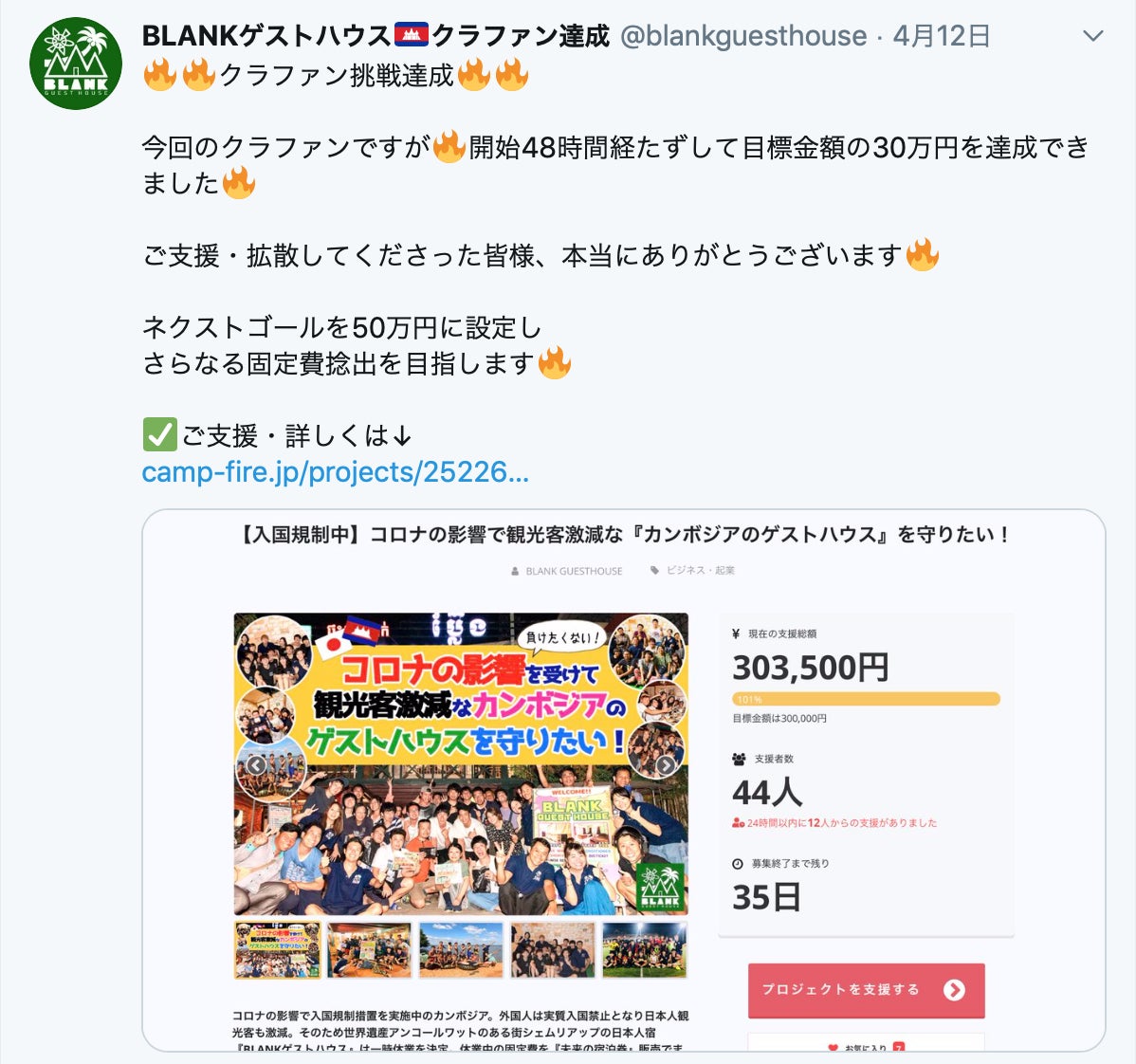Click the @blankguesthouse handle
Screen dimensions: 1136x1064
(743, 35)
